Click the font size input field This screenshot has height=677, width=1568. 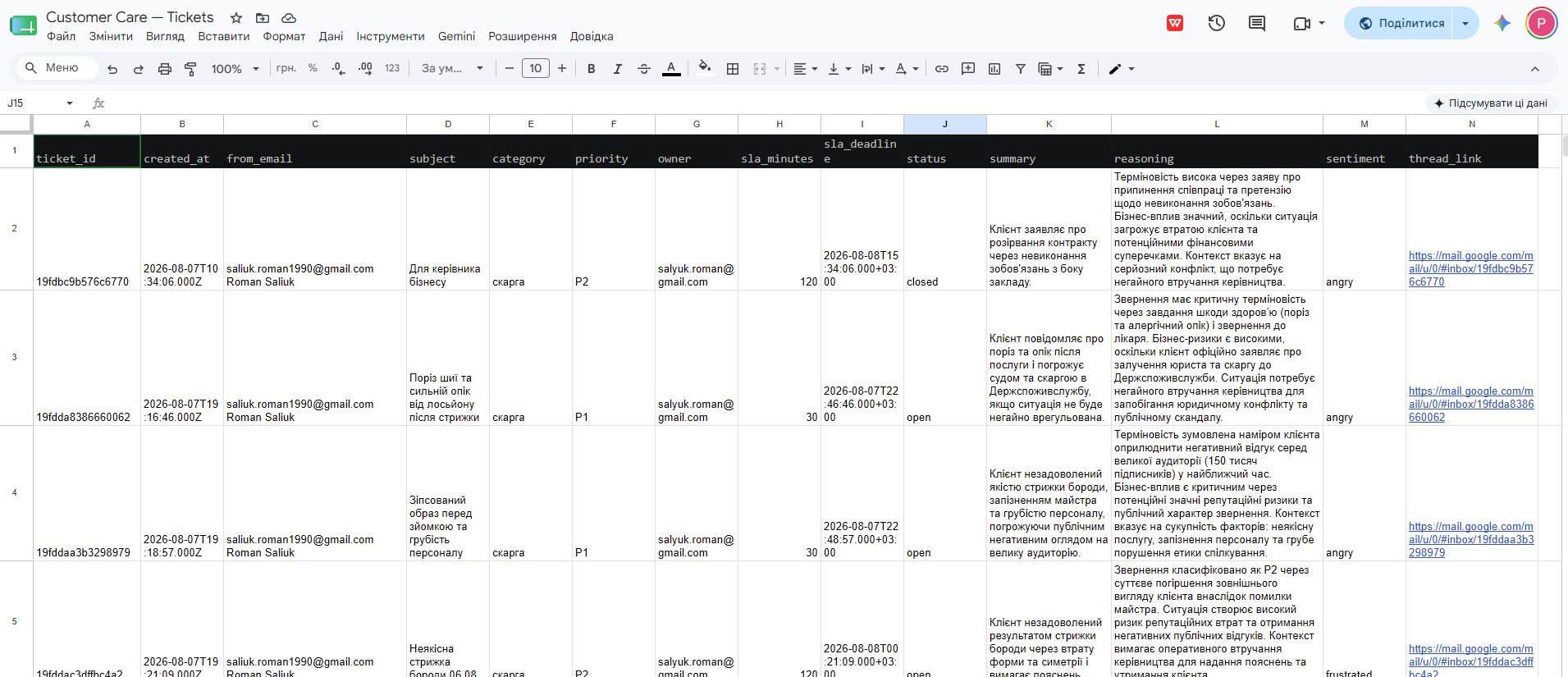click(x=536, y=68)
